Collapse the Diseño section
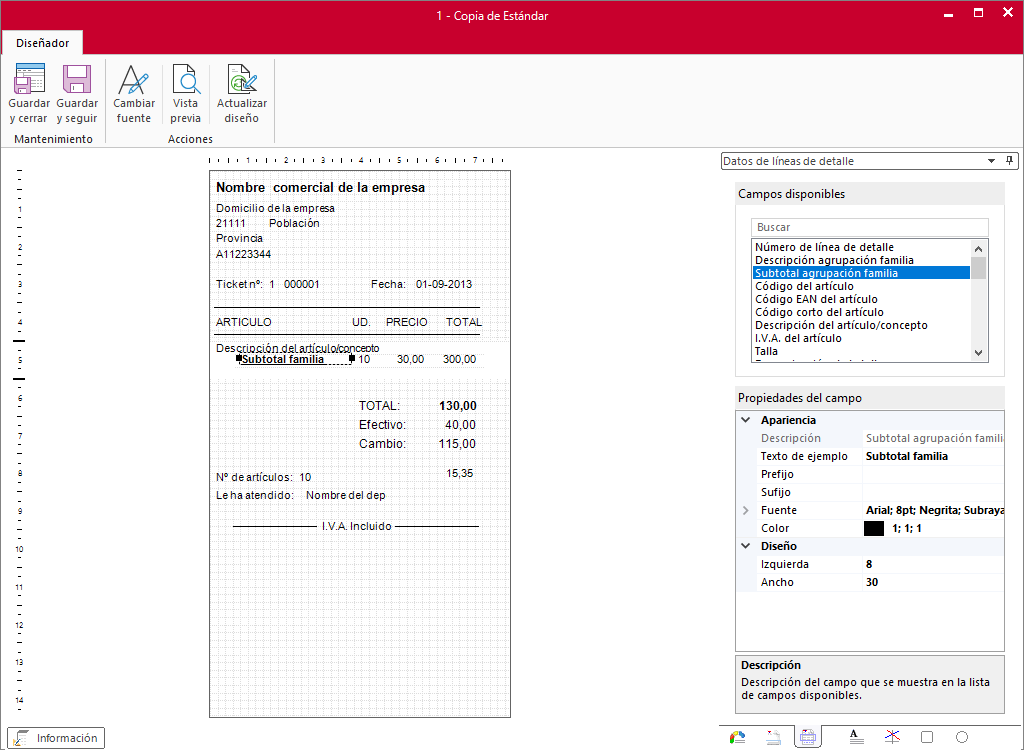The image size is (1024, 750). point(746,546)
